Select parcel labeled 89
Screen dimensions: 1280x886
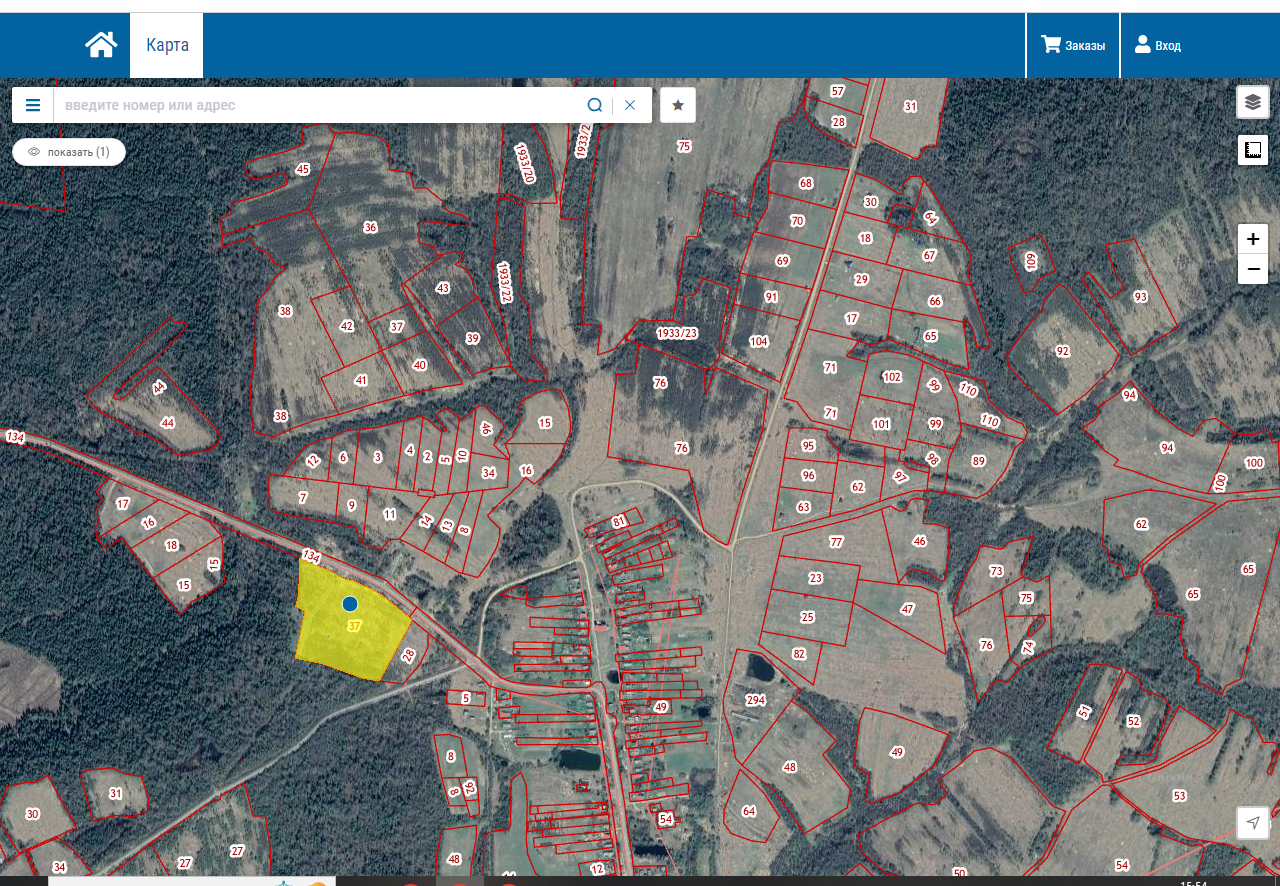pos(978,460)
